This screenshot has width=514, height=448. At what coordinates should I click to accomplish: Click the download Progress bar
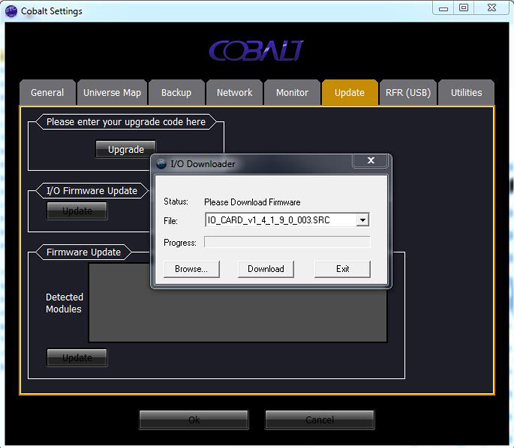coord(287,242)
